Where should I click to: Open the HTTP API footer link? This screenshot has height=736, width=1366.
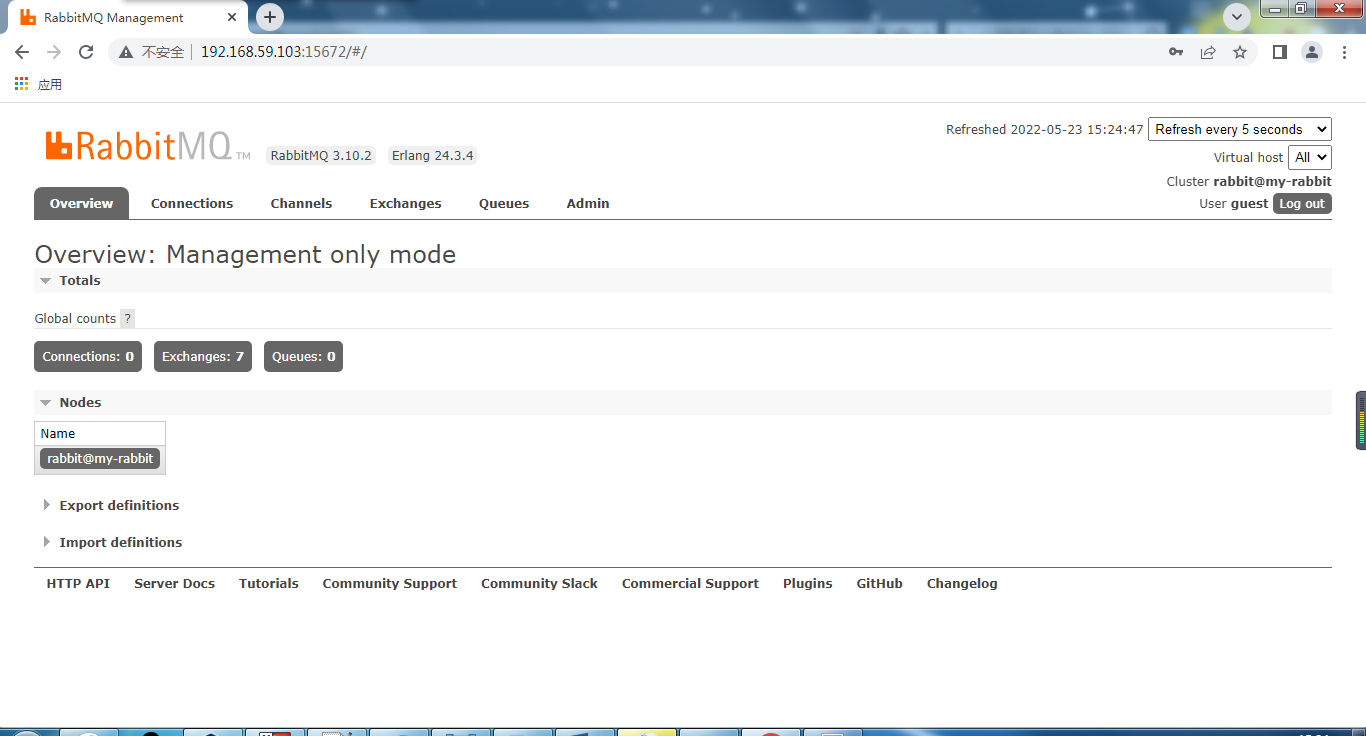(78, 584)
